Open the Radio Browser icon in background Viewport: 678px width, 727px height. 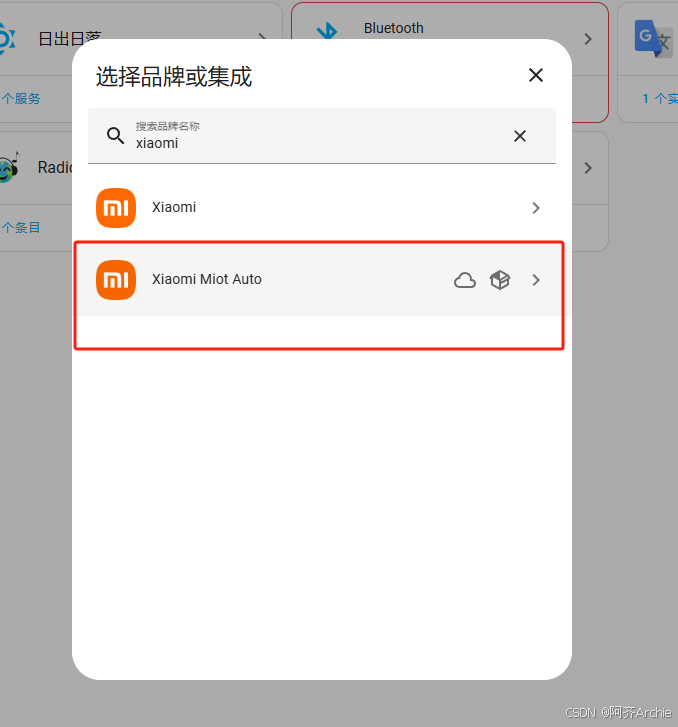[x=9, y=167]
